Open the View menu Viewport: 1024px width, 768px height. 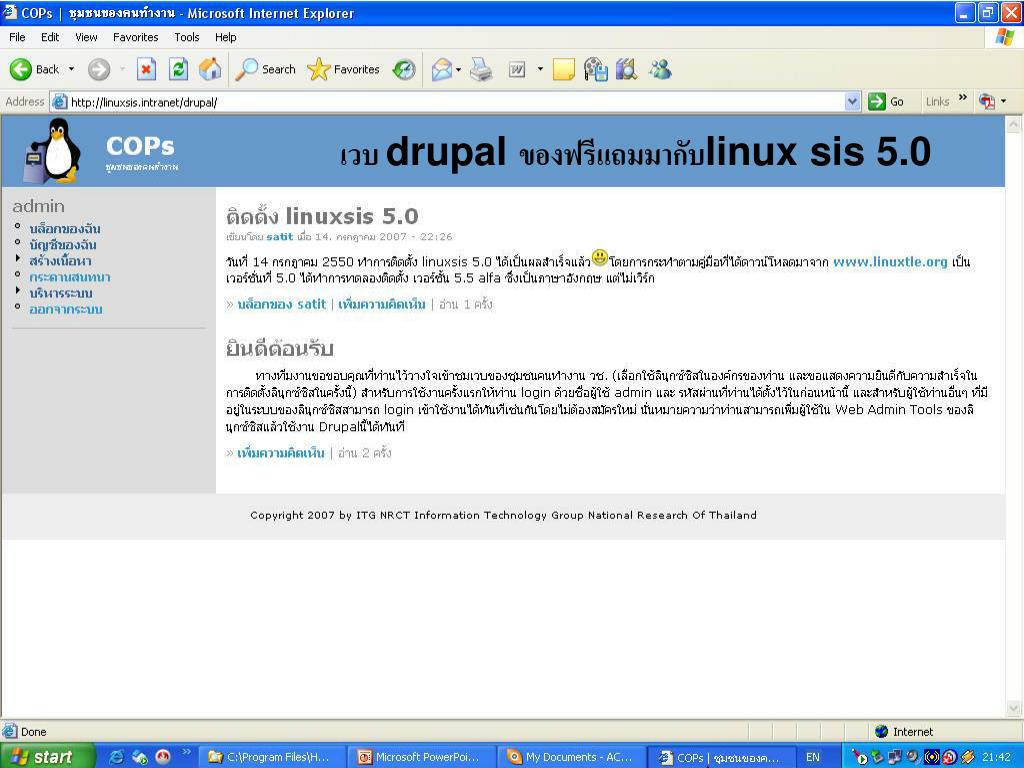point(86,37)
